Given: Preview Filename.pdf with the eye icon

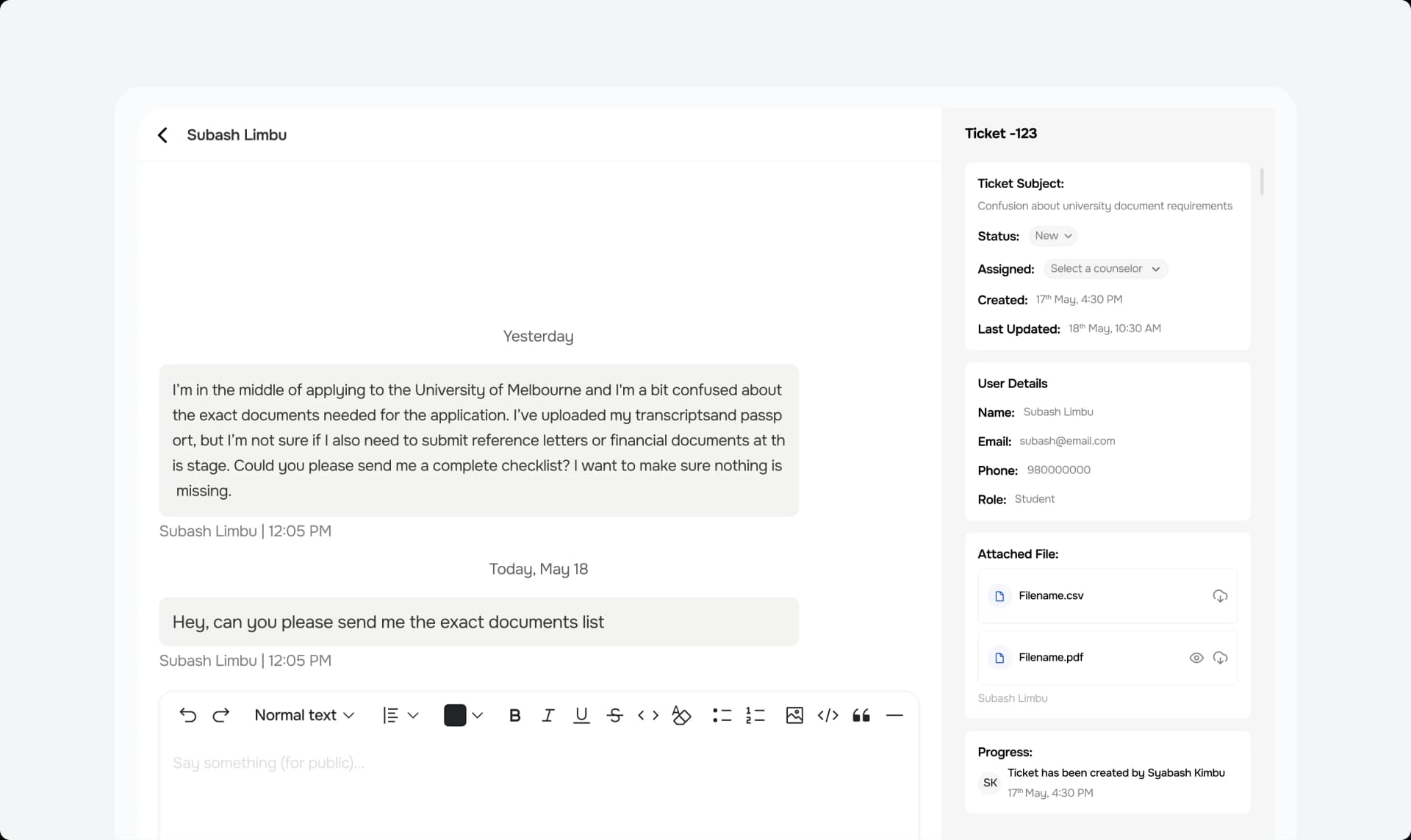Looking at the screenshot, I should (x=1196, y=657).
